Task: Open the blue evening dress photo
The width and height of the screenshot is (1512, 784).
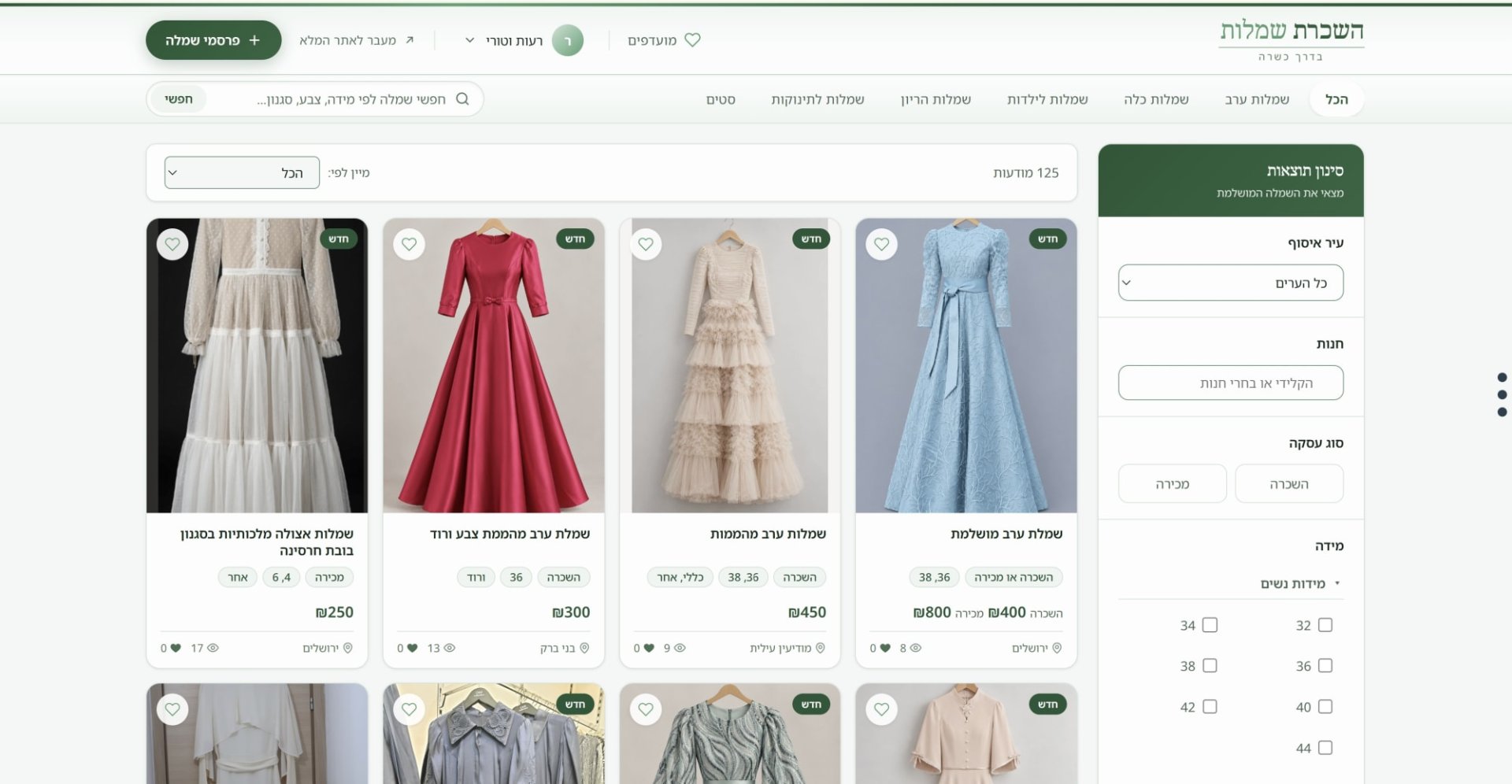Action: point(966,366)
